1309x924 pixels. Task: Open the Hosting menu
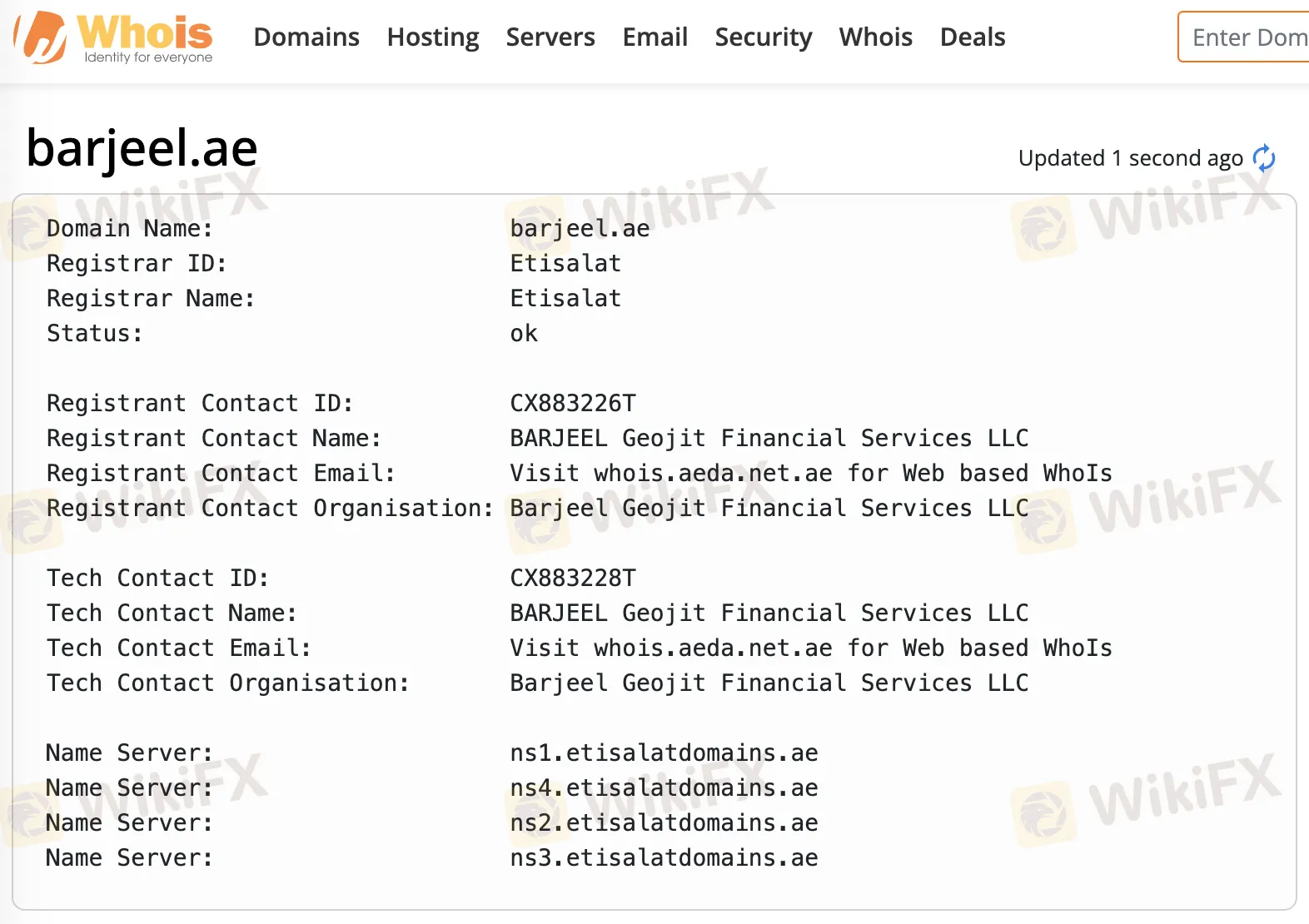[433, 37]
